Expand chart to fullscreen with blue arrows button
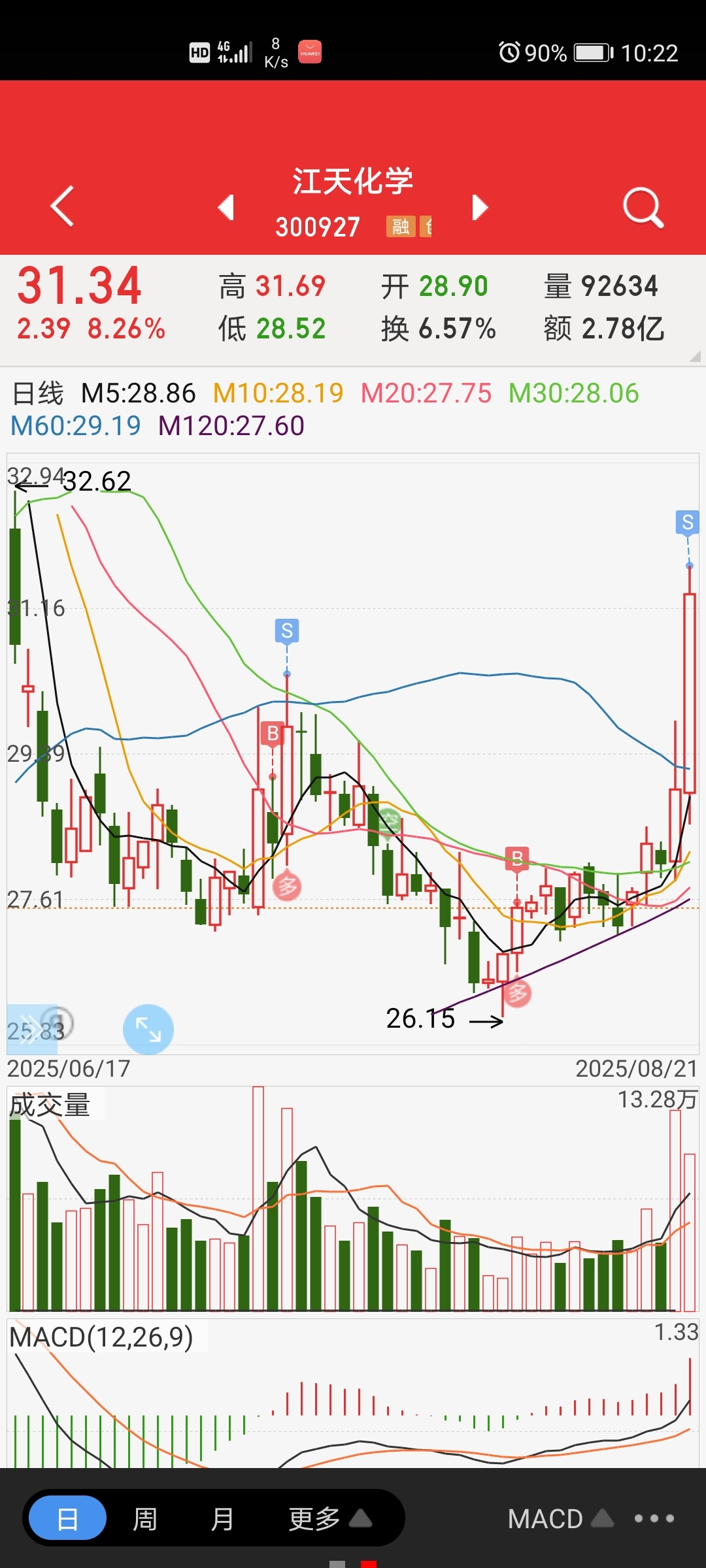706x1568 pixels. (x=148, y=1029)
